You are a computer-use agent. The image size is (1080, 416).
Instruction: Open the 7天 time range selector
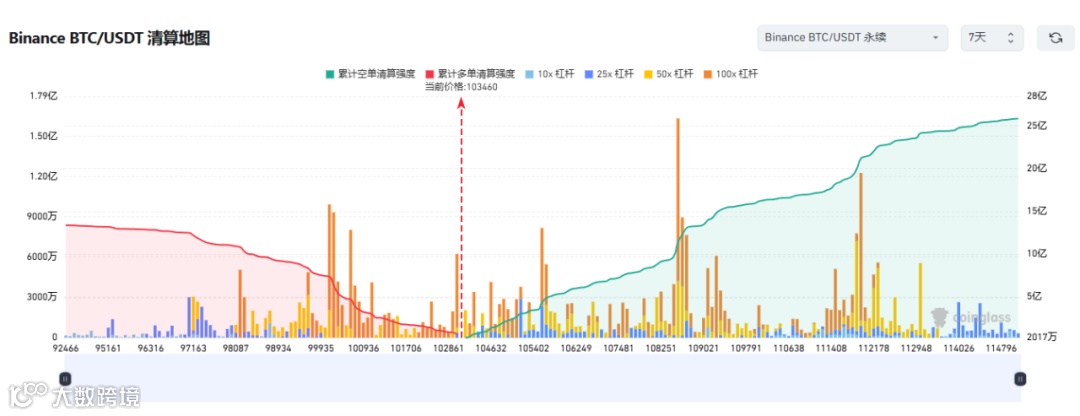tap(992, 38)
